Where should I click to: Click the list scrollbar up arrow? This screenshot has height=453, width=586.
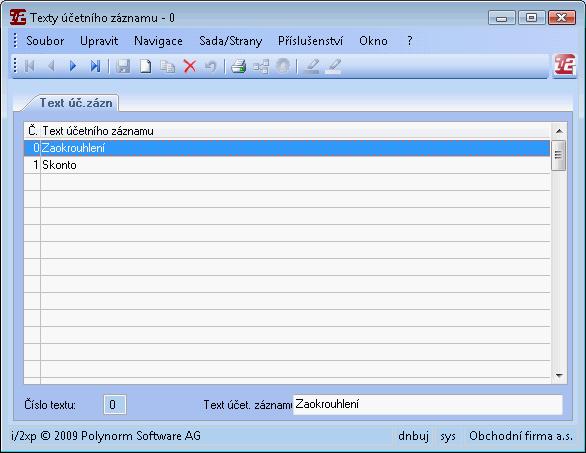coord(559,131)
